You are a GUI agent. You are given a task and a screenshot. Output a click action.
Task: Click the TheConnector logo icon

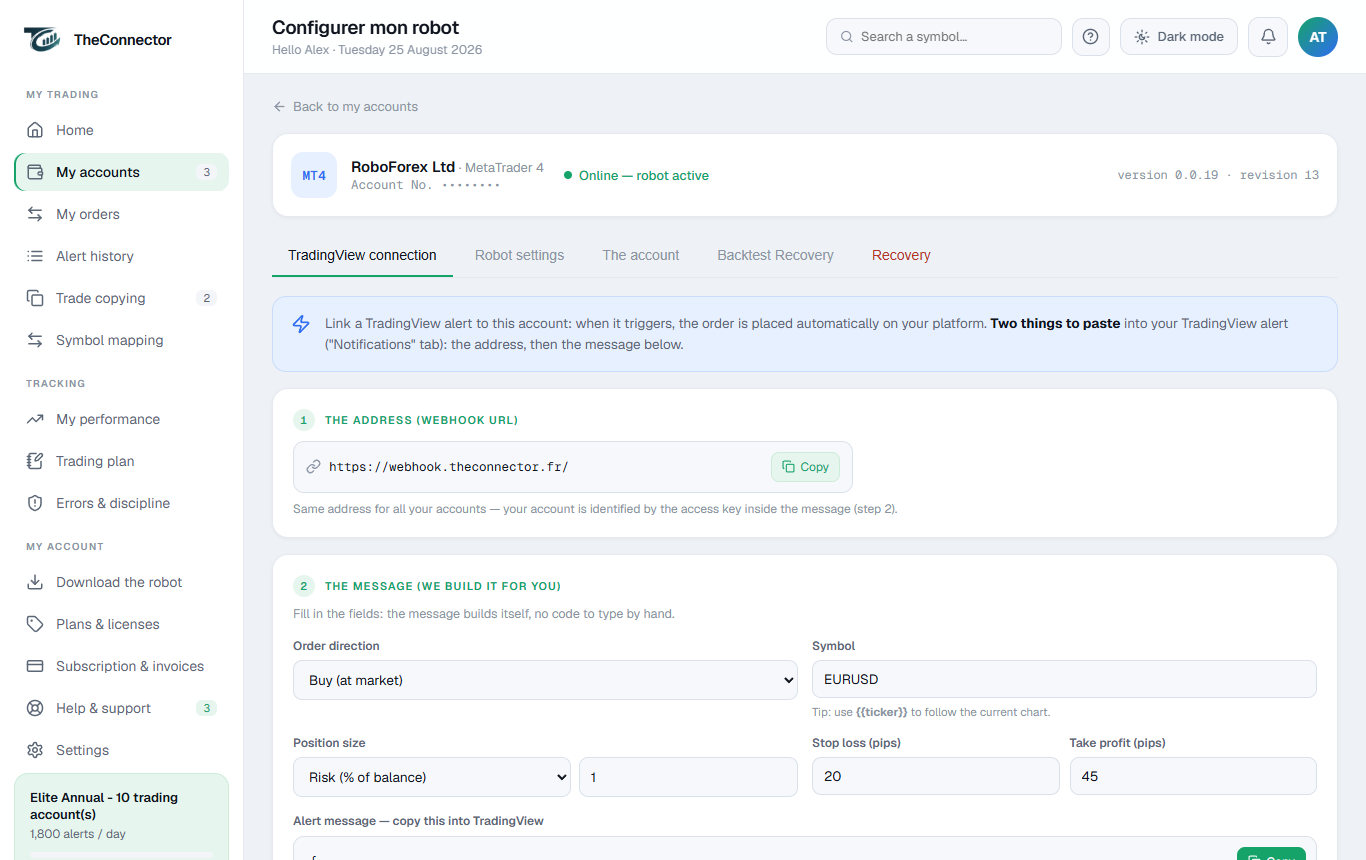[x=43, y=39]
